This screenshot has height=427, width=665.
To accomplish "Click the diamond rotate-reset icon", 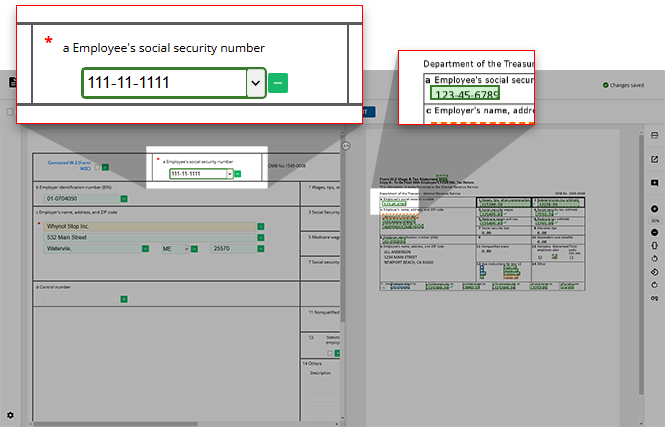I will (x=654, y=272).
